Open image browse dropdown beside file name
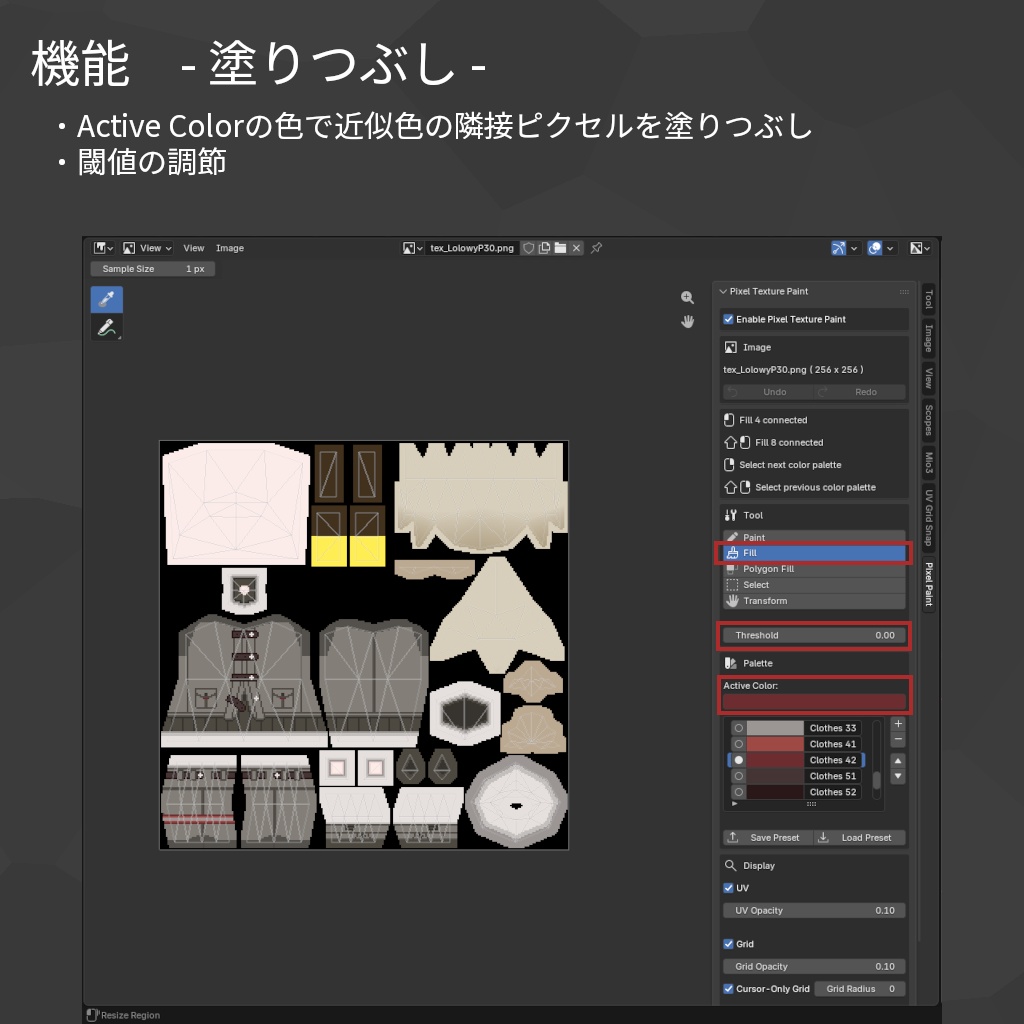Image resolution: width=1024 pixels, height=1024 pixels. [413, 248]
